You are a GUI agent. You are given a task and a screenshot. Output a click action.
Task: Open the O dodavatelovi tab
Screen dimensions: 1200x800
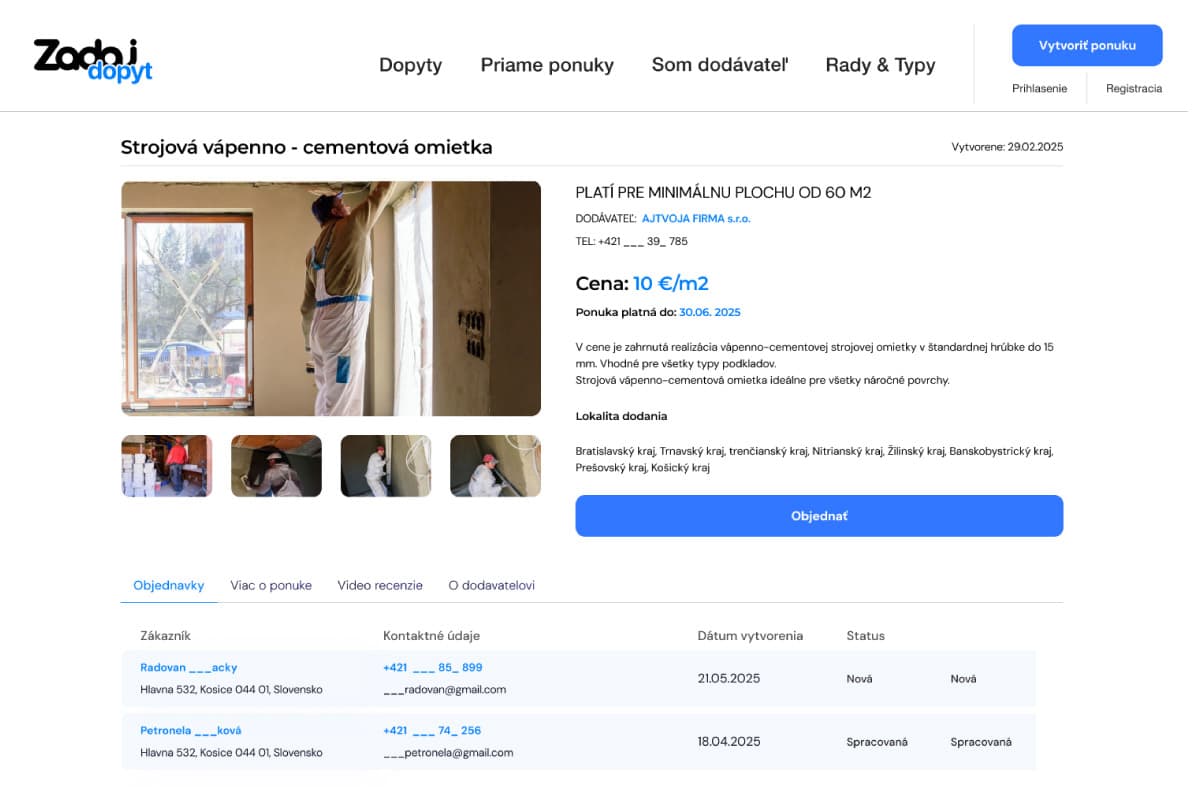[491, 585]
